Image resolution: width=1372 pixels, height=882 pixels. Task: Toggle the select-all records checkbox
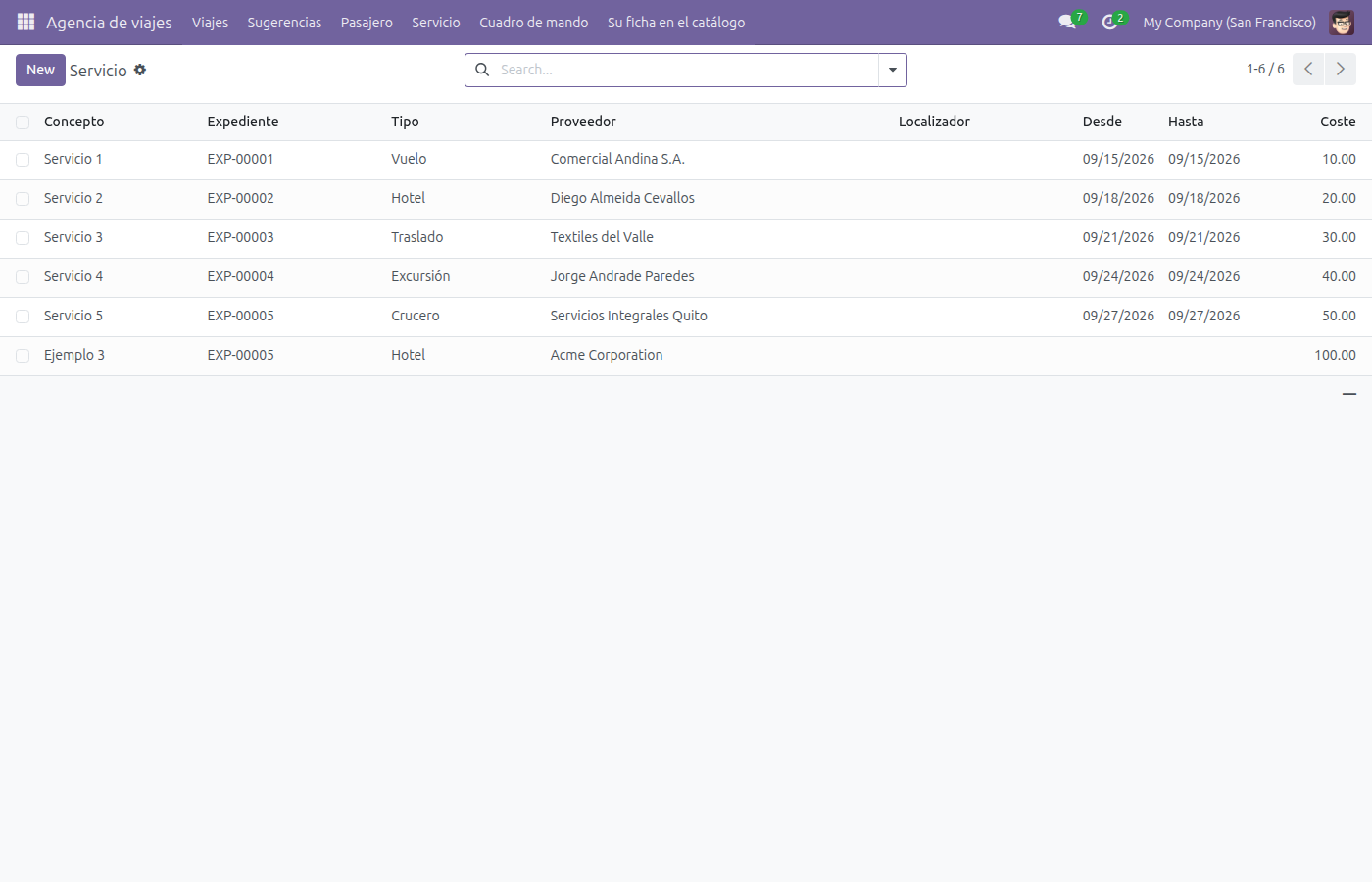click(x=23, y=122)
